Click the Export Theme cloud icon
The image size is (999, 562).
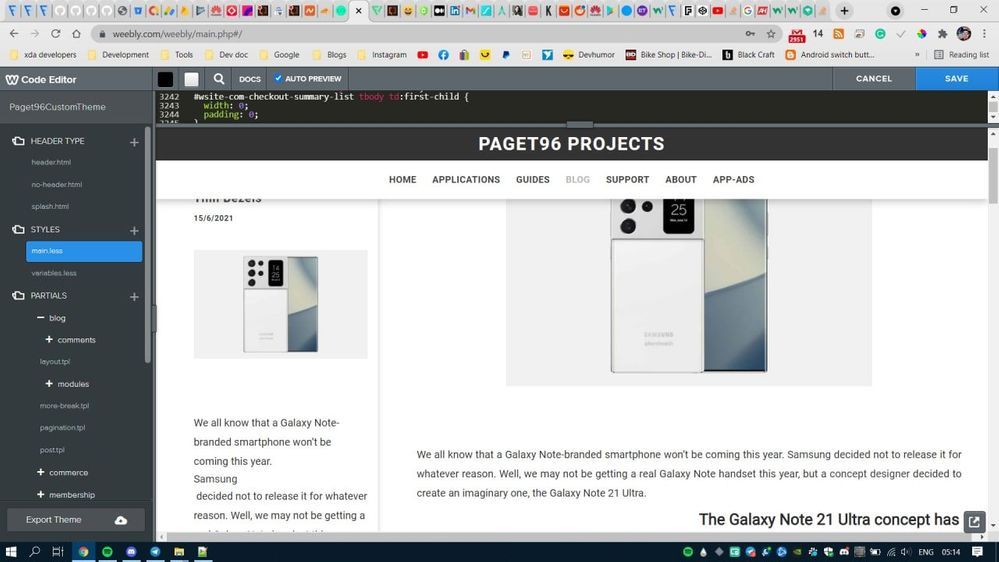(x=121, y=520)
